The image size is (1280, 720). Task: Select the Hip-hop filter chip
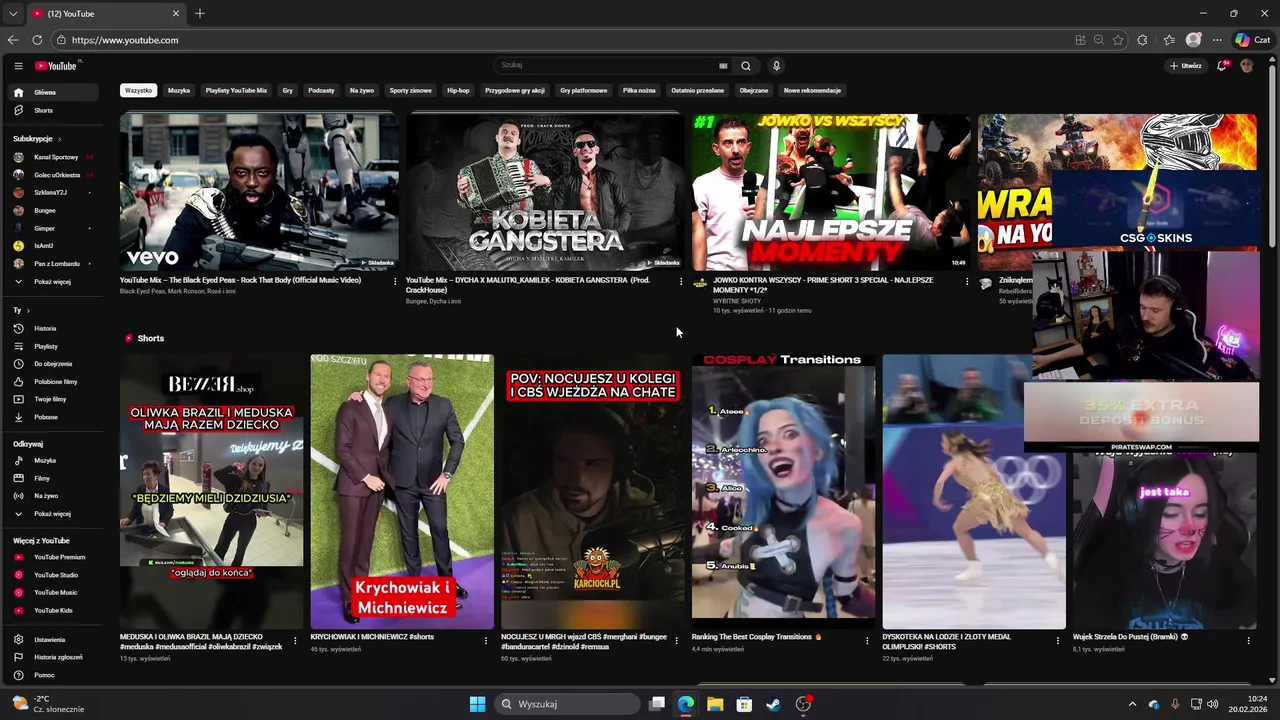click(458, 90)
